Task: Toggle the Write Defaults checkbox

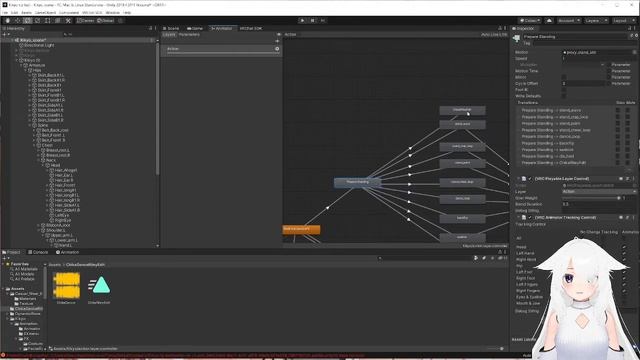Action: click(x=564, y=96)
